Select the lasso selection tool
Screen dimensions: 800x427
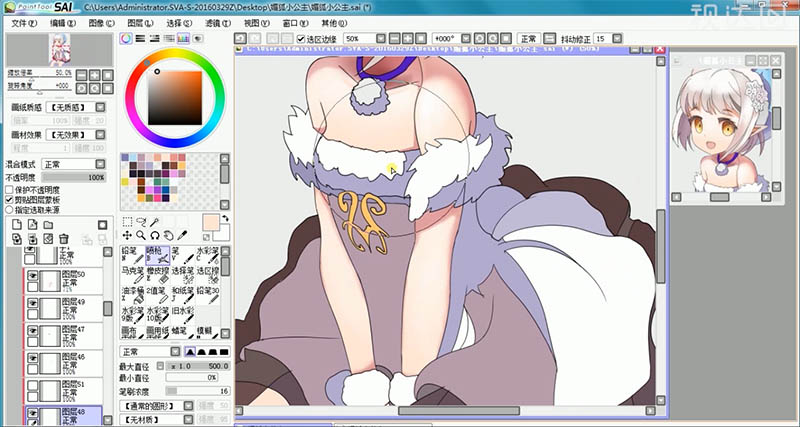(141, 222)
